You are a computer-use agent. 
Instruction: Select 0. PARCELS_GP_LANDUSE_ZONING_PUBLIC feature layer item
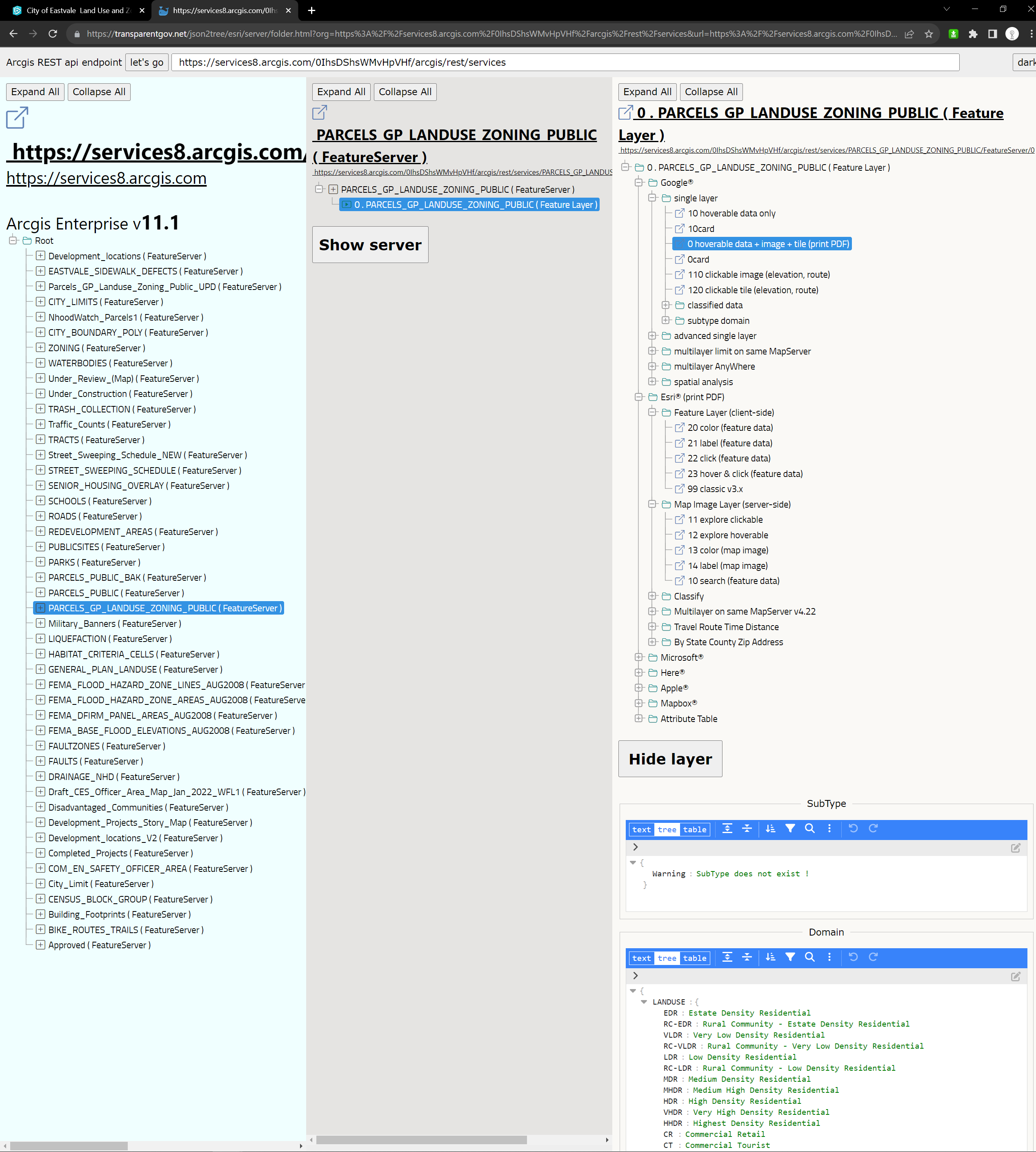click(469, 205)
